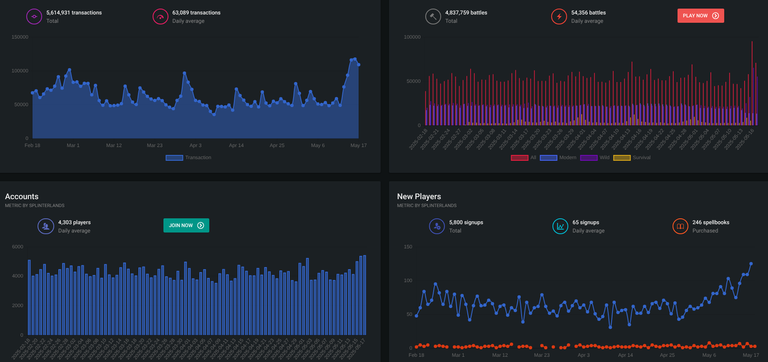Click the total signups user icon

(437, 226)
